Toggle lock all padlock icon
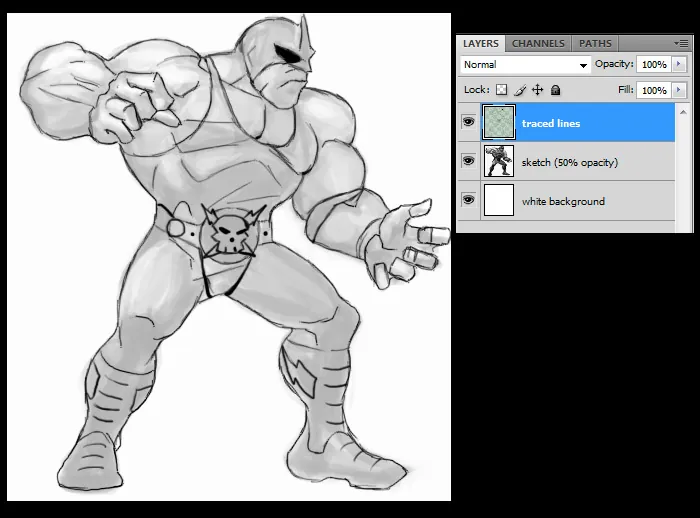This screenshot has height=518, width=700. pos(555,90)
